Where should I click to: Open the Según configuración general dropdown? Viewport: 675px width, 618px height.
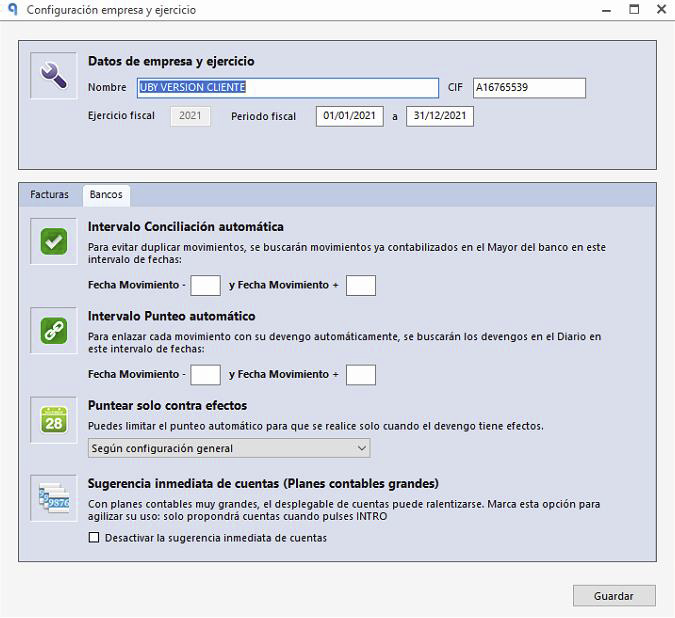[229, 448]
